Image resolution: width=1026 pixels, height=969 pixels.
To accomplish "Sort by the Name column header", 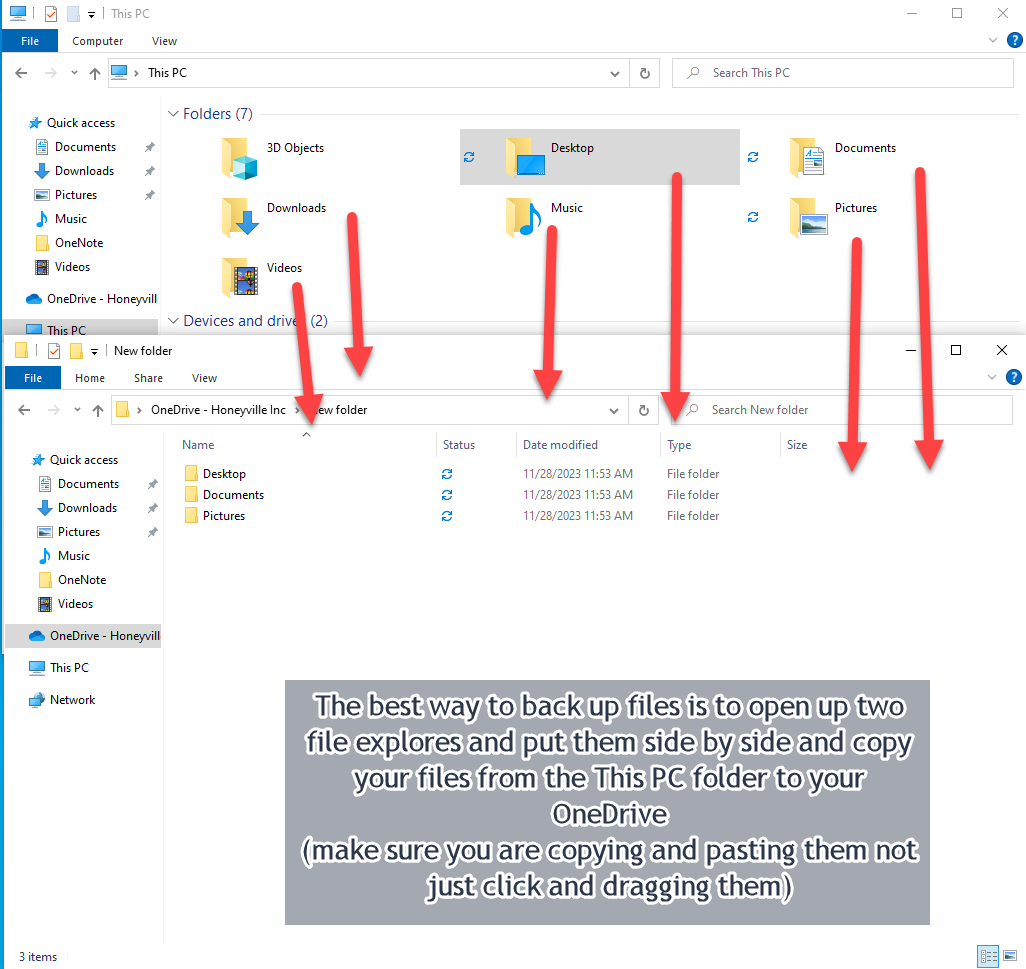I will coord(306,445).
